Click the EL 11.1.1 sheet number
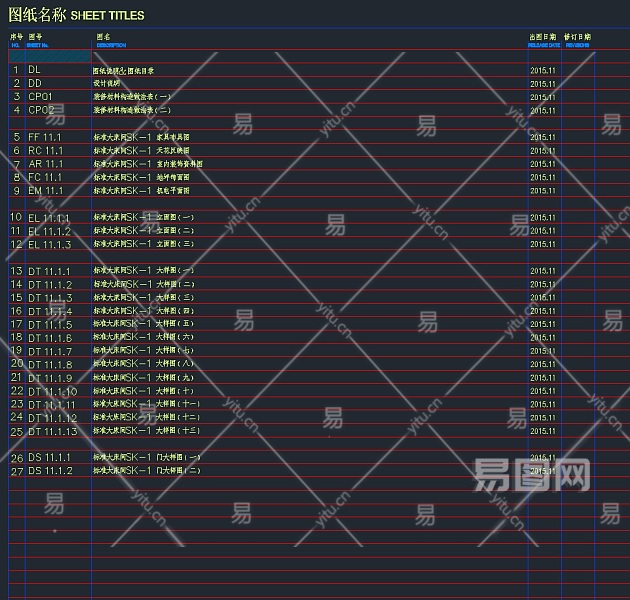Viewport: 630px width, 600px height. point(49,217)
